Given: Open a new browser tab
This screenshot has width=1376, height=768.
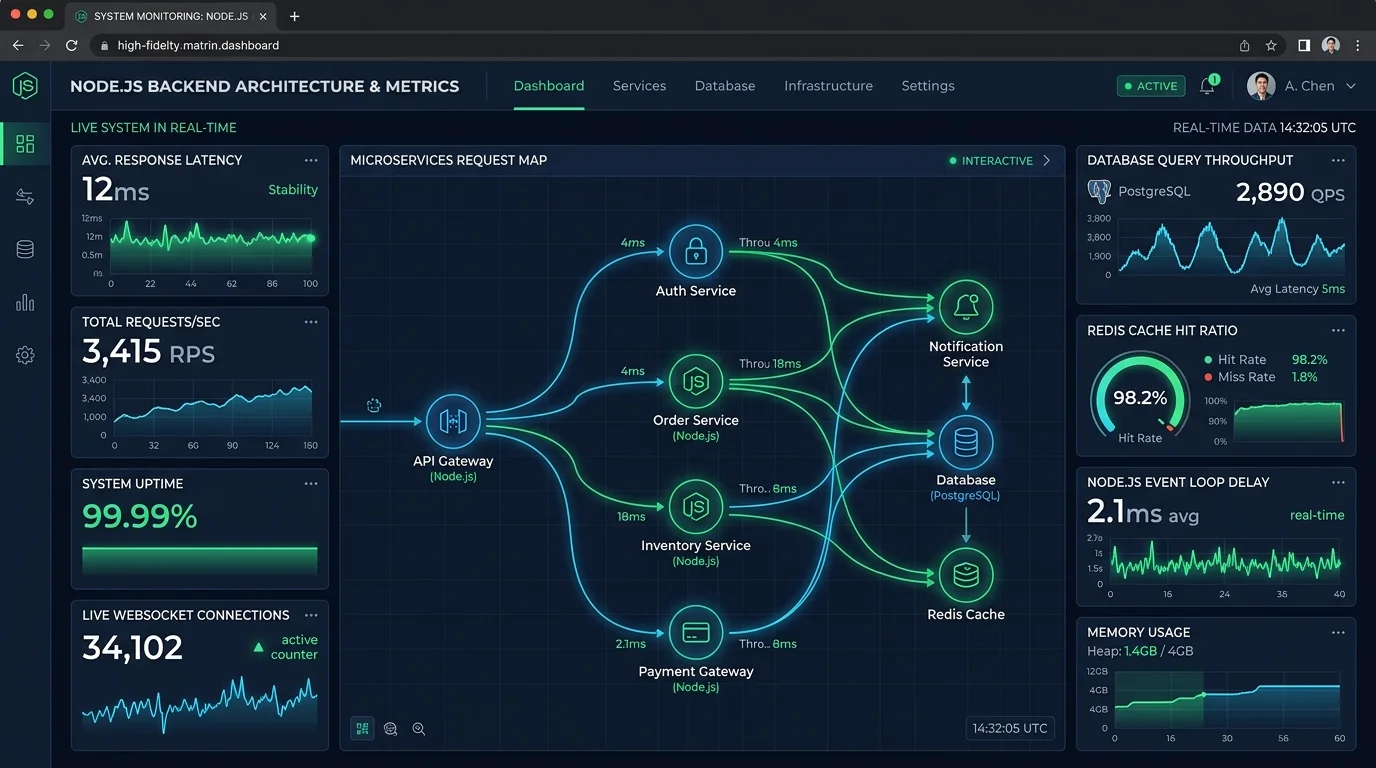Looking at the screenshot, I should coord(294,16).
